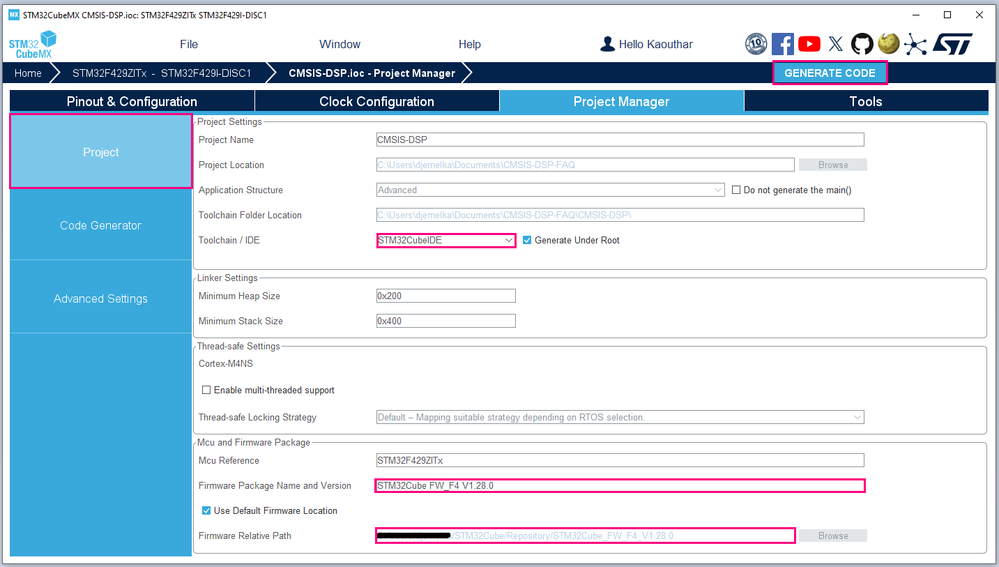Viewport: 999px width, 567px height.
Task: Open the File menu
Action: (189, 44)
